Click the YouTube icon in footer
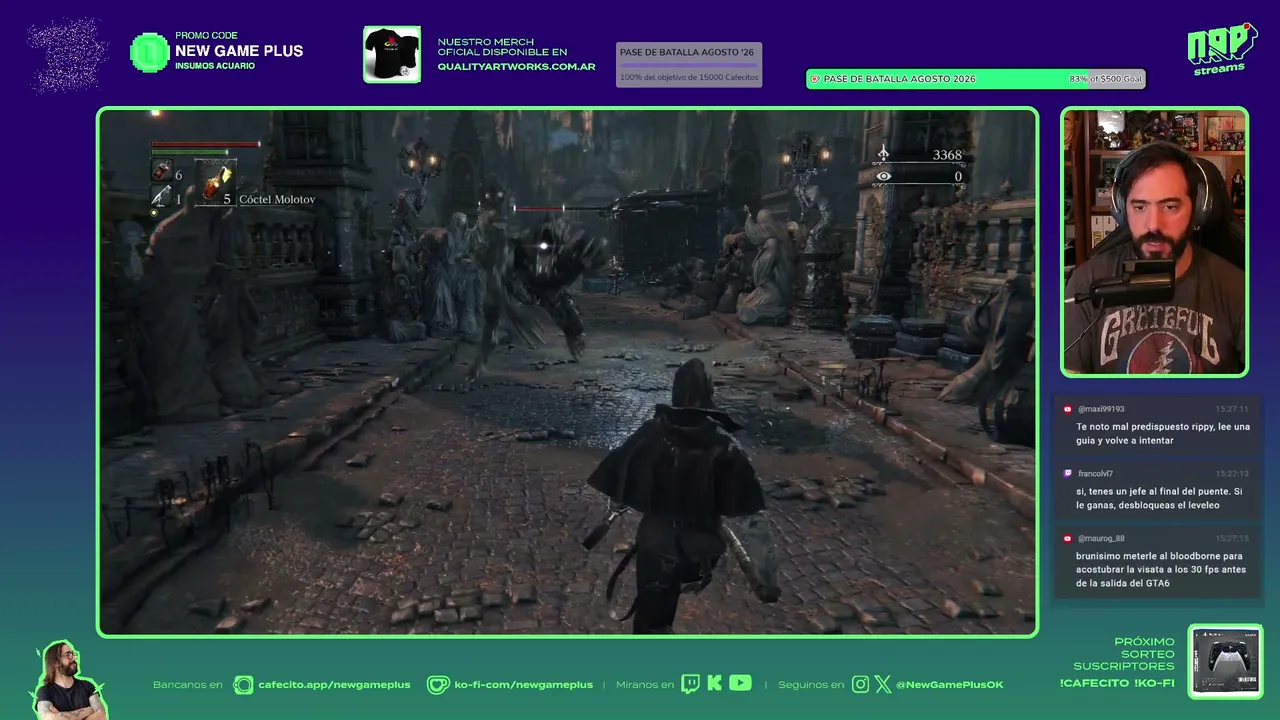This screenshot has height=720, width=1280. click(740, 683)
